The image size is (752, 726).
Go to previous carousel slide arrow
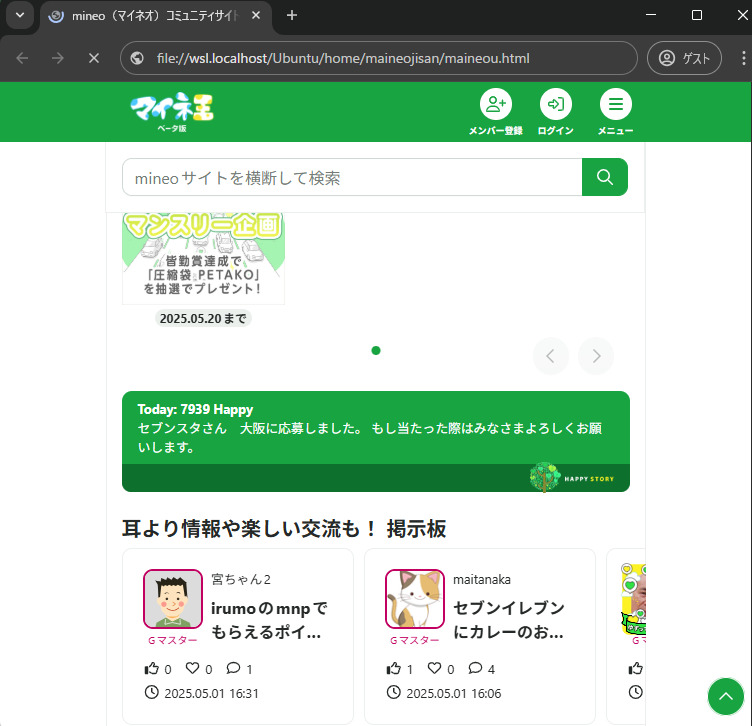(551, 356)
